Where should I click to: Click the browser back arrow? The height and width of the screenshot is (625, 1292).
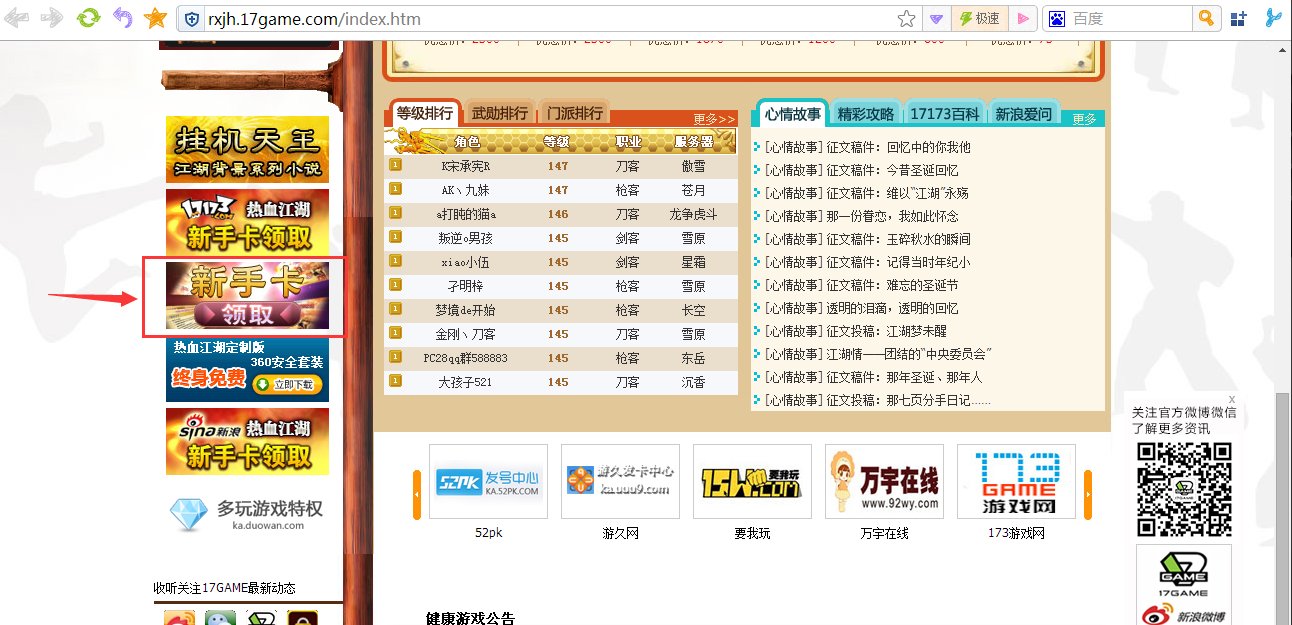[19, 17]
